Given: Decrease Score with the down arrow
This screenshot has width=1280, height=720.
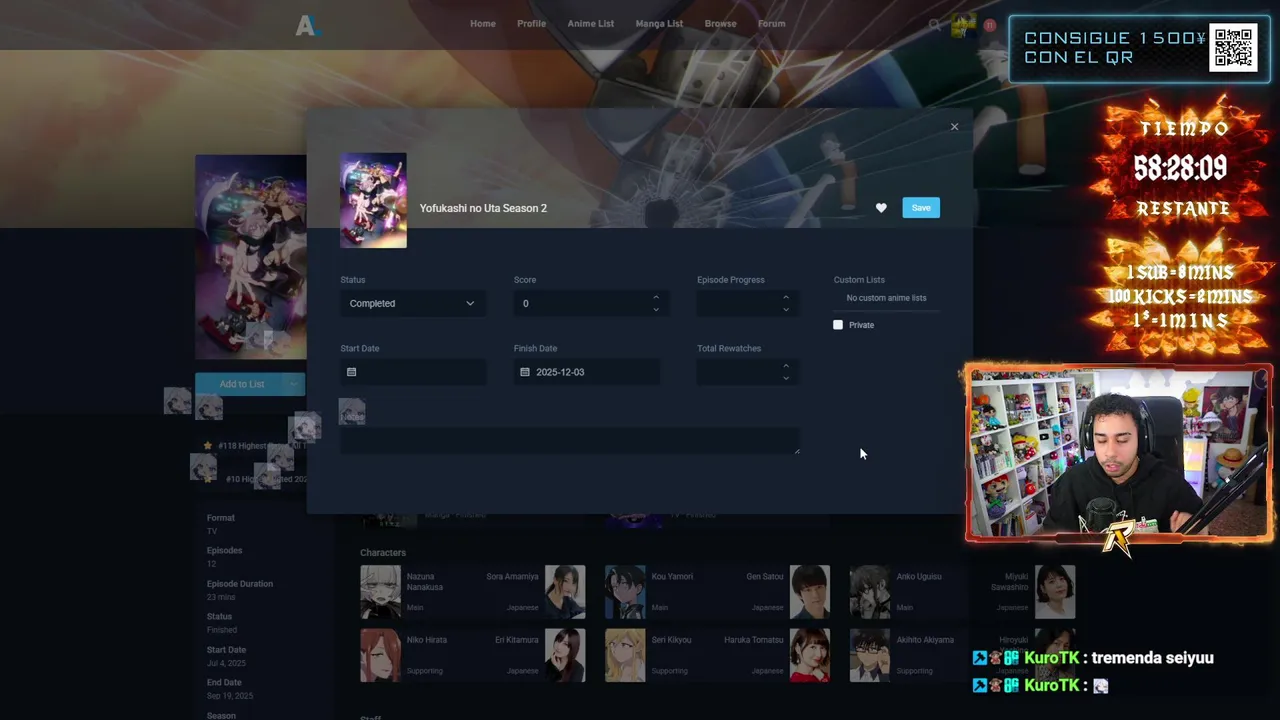Looking at the screenshot, I should (x=656, y=309).
